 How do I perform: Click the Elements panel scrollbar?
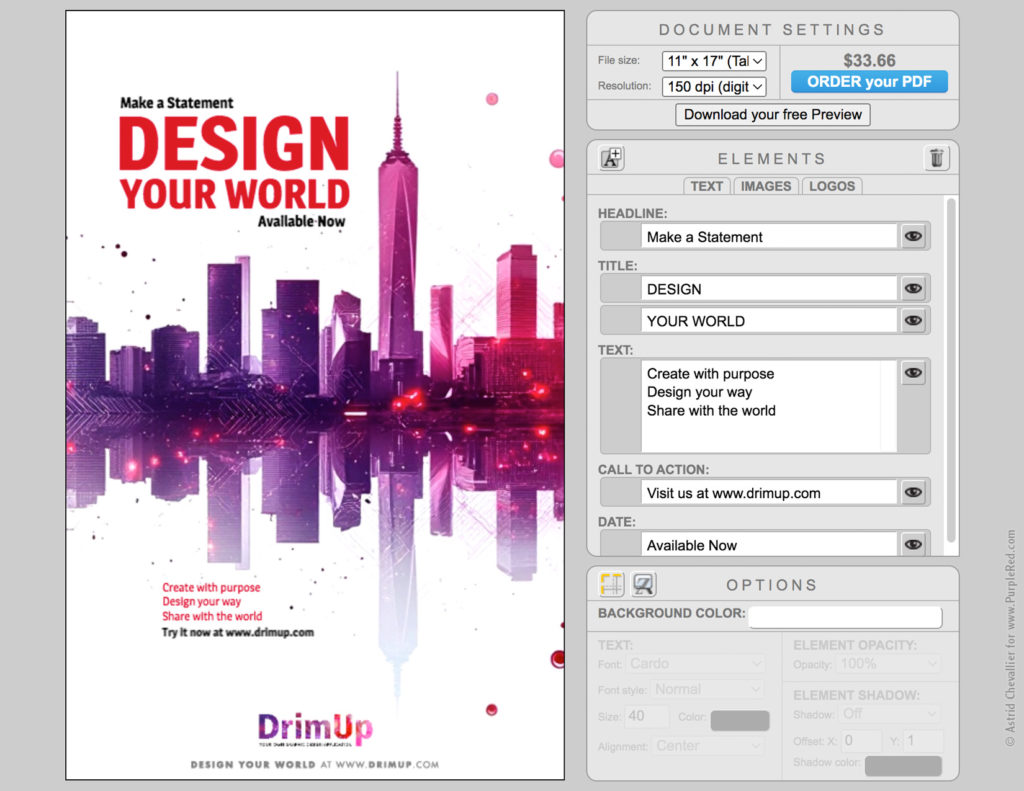951,370
